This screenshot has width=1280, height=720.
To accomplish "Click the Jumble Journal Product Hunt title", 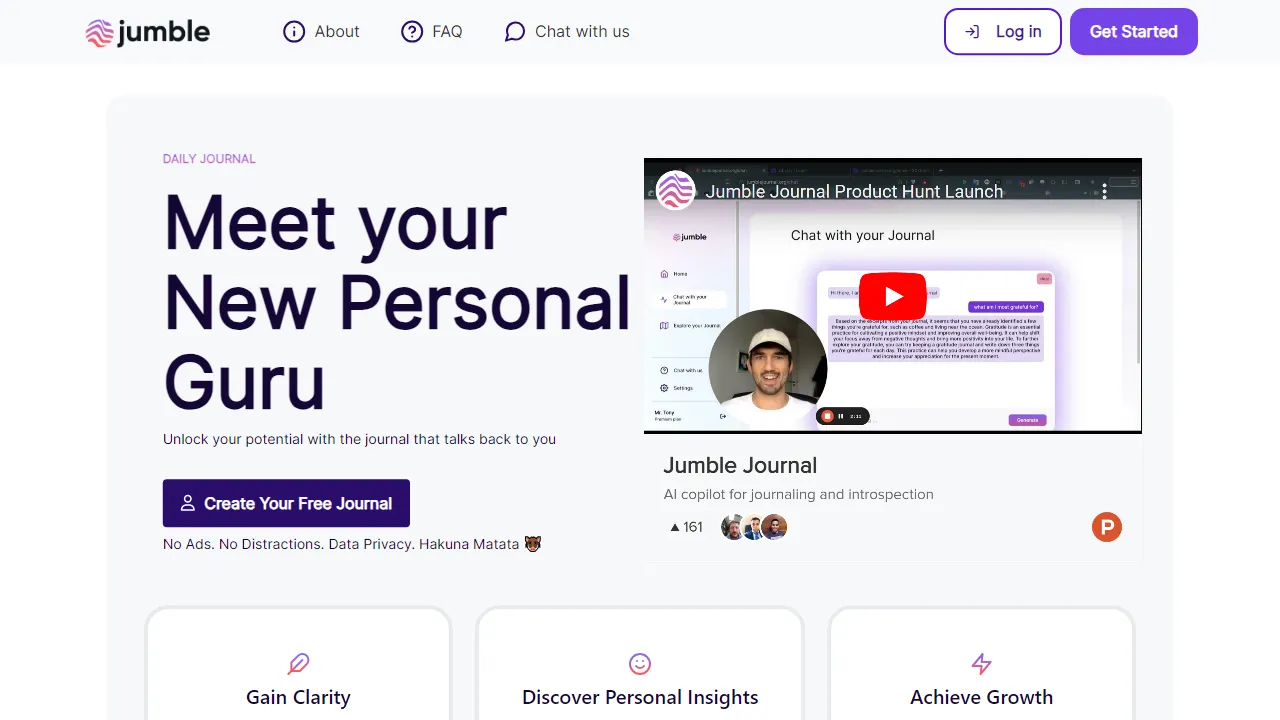I will point(740,465).
